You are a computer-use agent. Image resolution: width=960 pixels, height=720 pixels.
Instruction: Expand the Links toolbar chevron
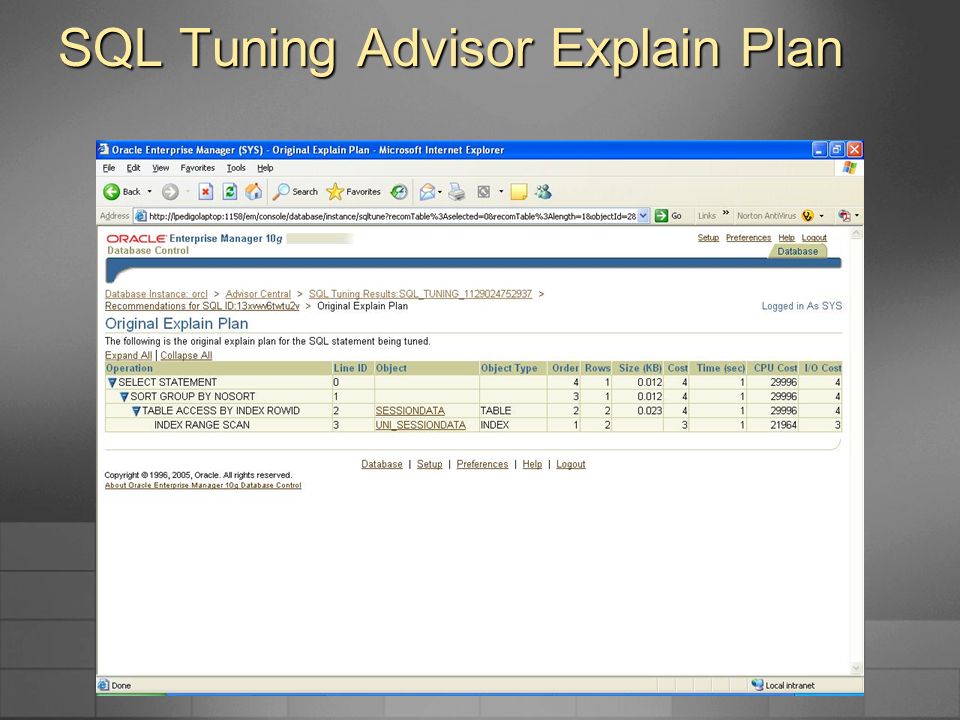pyautogui.click(x=726, y=213)
